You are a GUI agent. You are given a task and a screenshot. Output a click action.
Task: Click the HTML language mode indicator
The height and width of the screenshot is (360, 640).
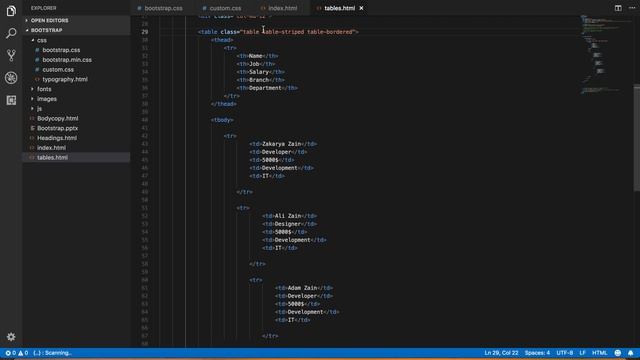pyautogui.click(x=600, y=353)
